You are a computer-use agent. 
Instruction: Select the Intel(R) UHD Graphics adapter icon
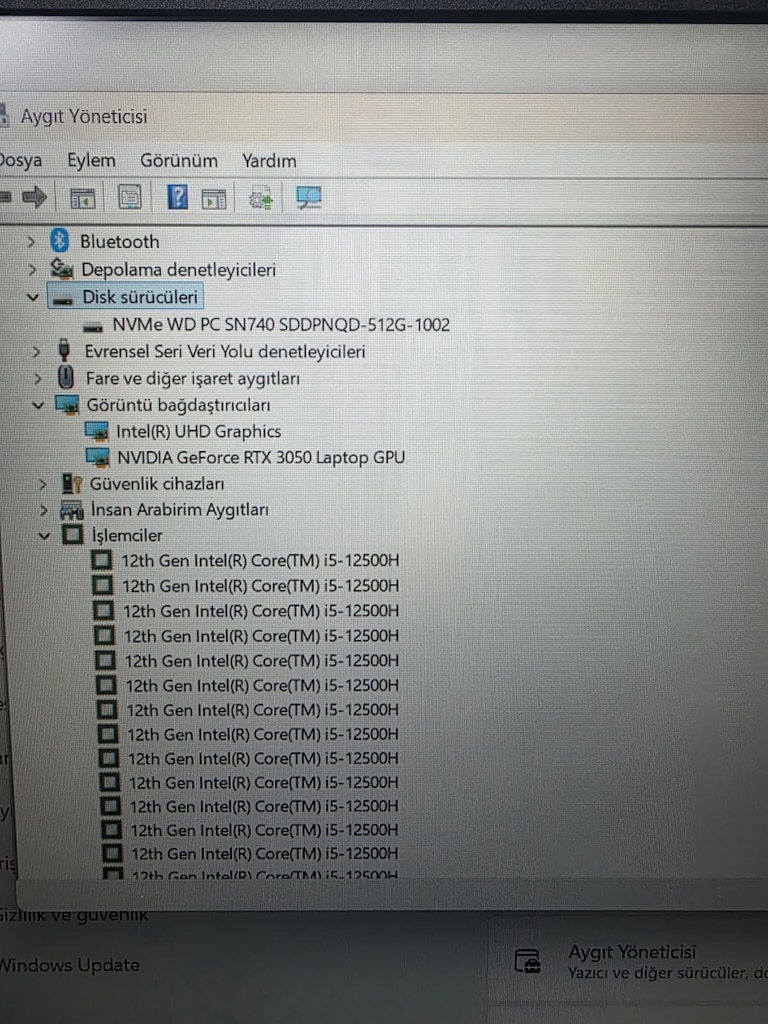coord(97,431)
